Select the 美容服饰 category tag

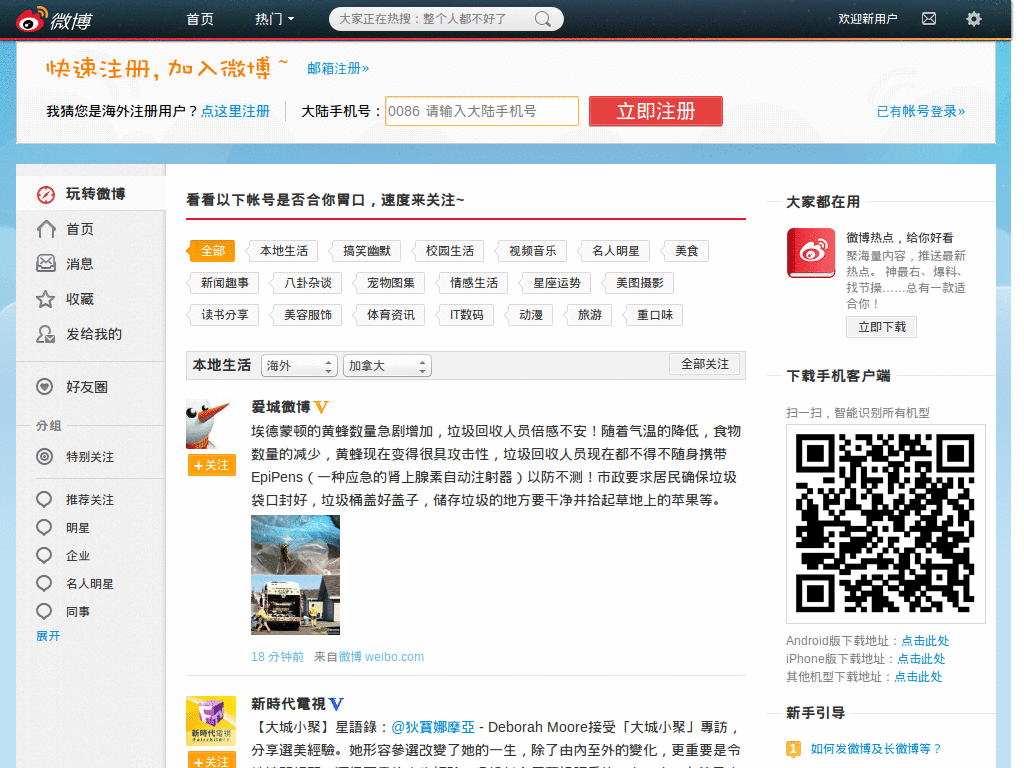pyautogui.click(x=307, y=315)
